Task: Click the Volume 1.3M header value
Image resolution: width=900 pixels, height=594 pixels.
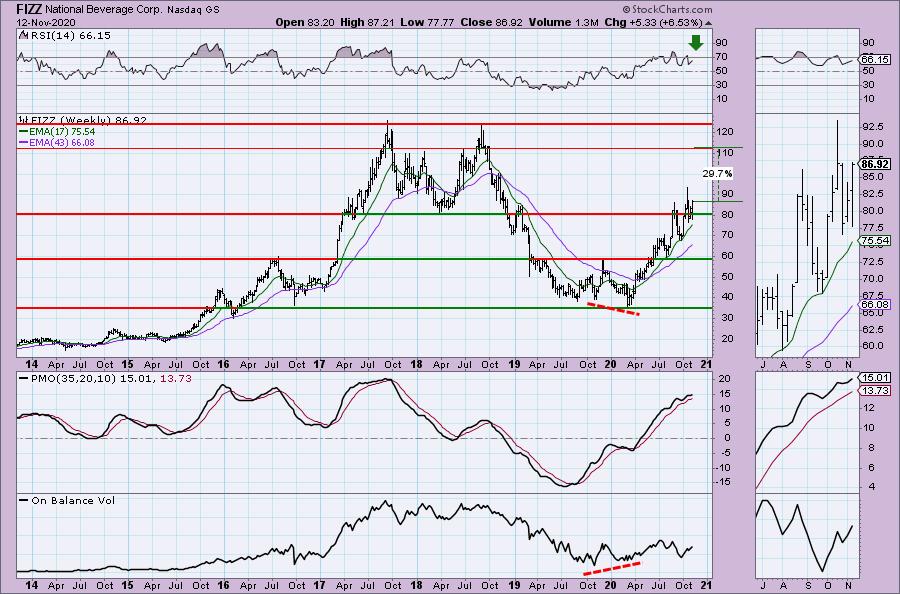Action: point(564,22)
